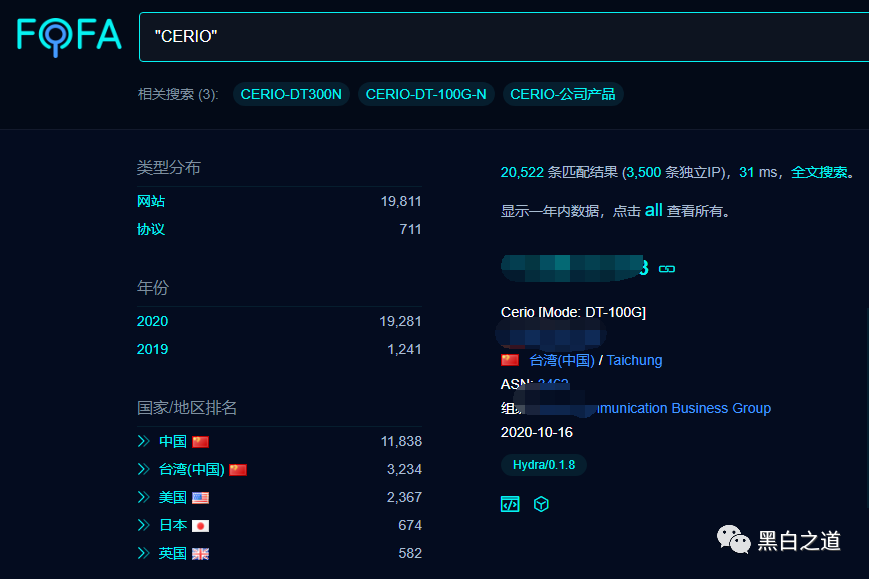
Task: Click the 582 count for 英国
Action: [x=410, y=553]
